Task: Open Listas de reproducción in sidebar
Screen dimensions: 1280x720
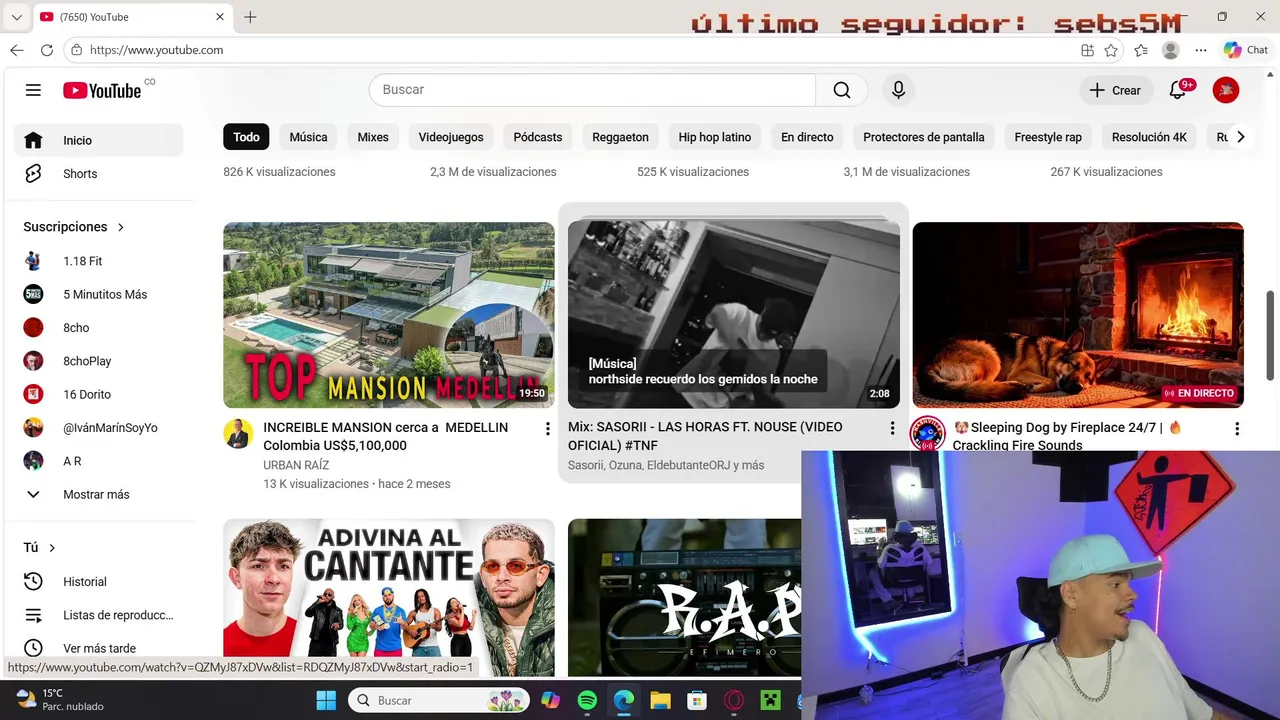Action: click(x=98, y=615)
